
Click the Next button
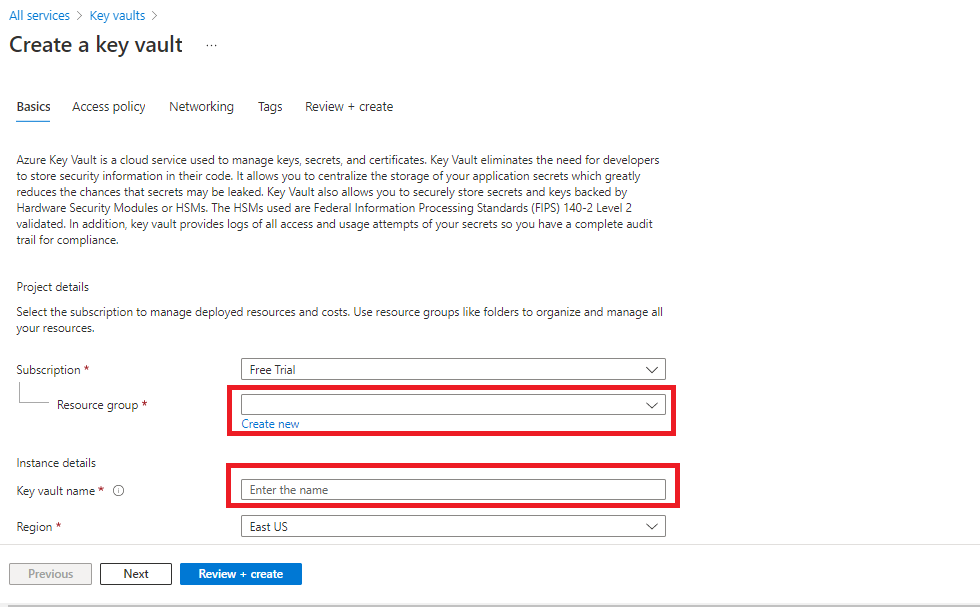coord(135,573)
